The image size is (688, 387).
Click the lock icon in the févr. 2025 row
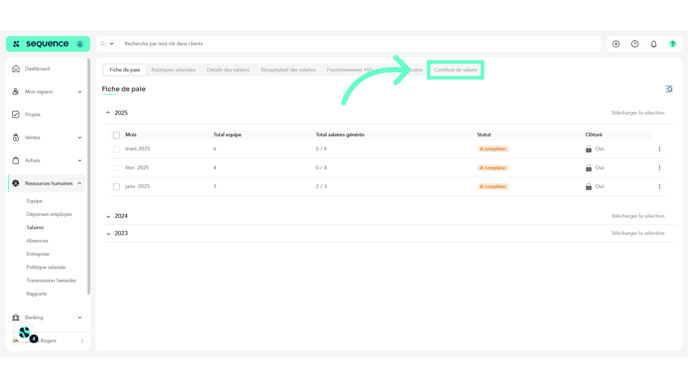(x=589, y=168)
